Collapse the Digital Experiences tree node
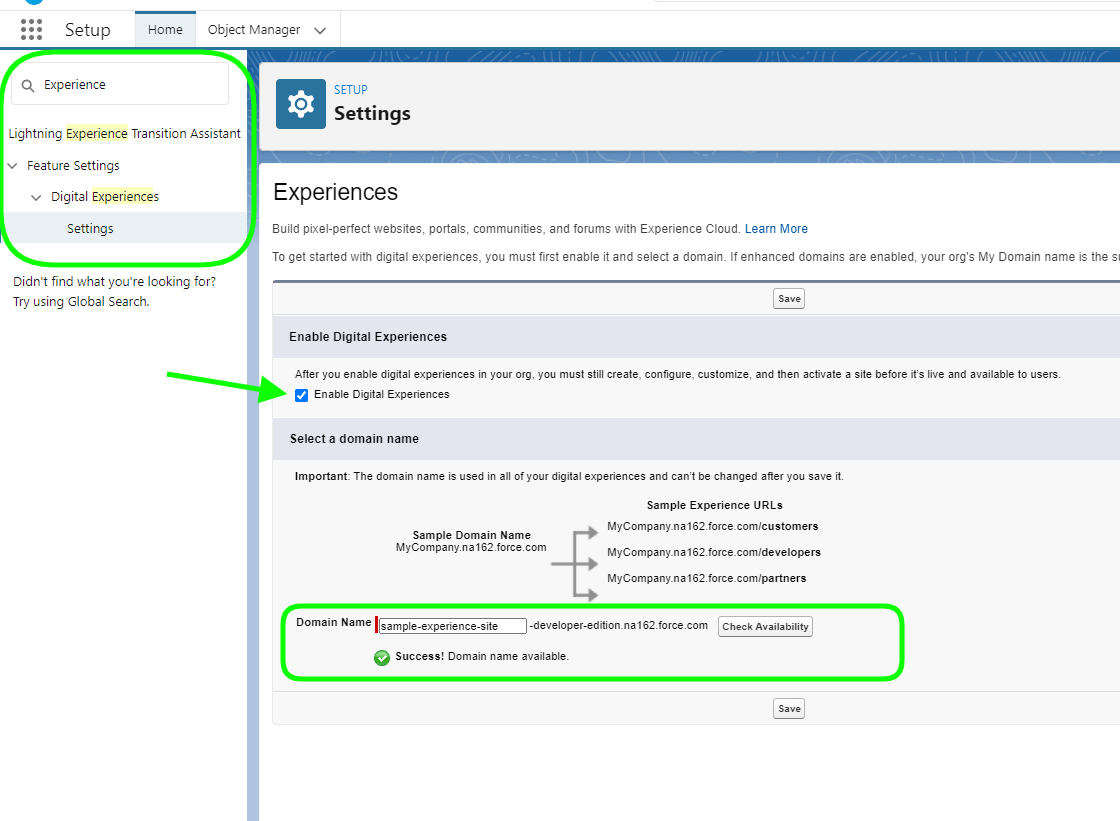The width and height of the screenshot is (1120, 821). click(37, 196)
